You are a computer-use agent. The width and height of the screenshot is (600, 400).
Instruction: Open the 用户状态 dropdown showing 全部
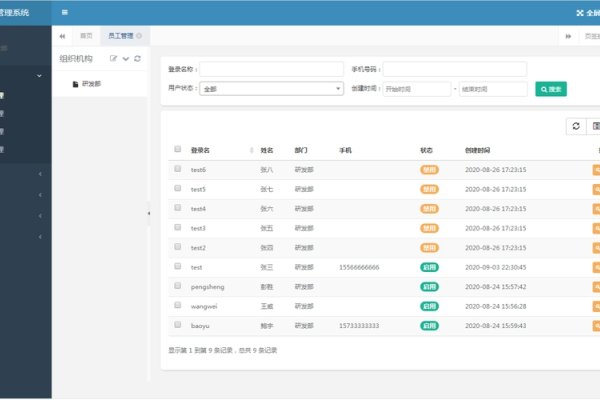point(271,89)
